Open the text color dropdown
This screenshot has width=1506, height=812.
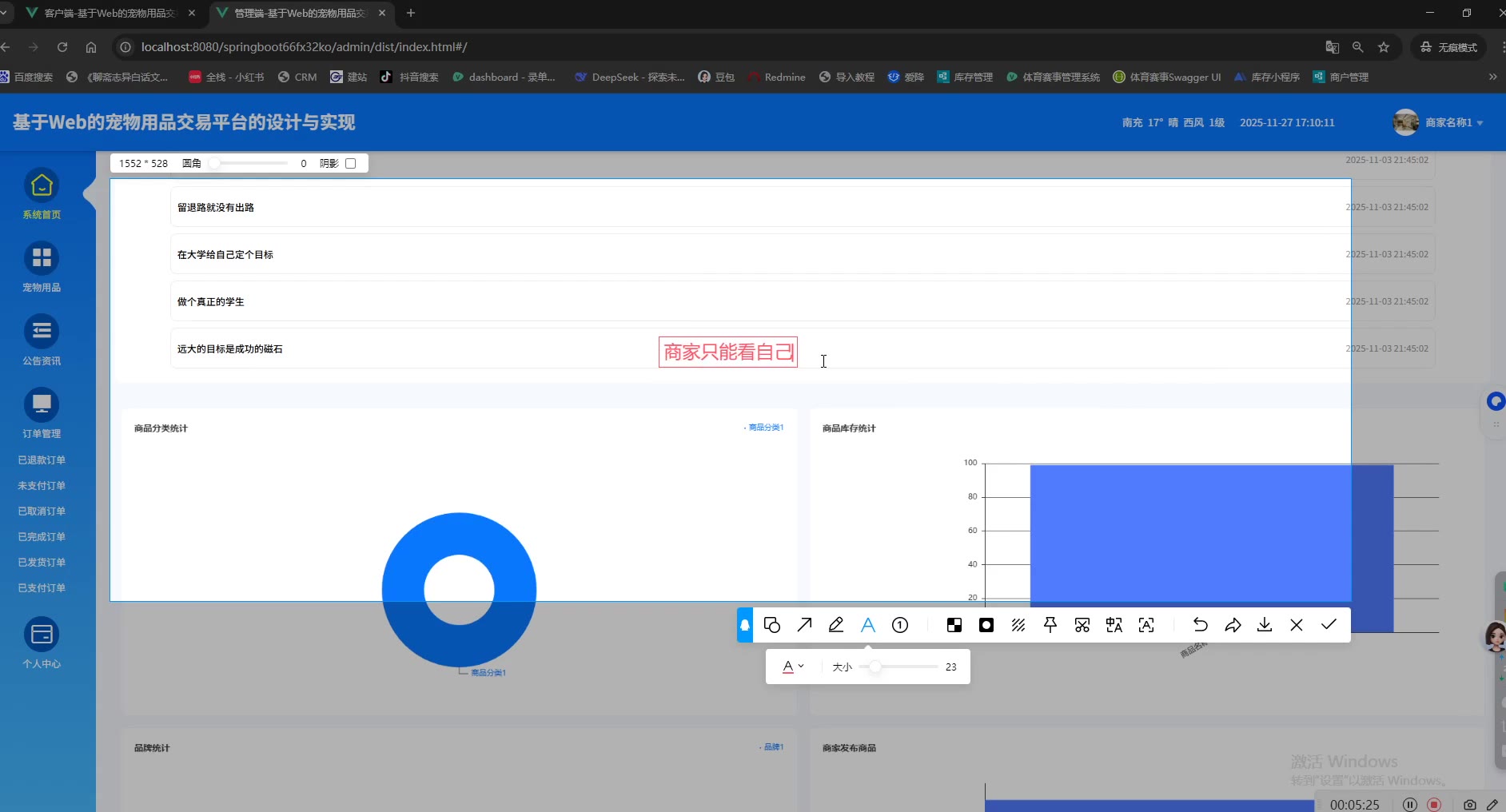point(793,667)
